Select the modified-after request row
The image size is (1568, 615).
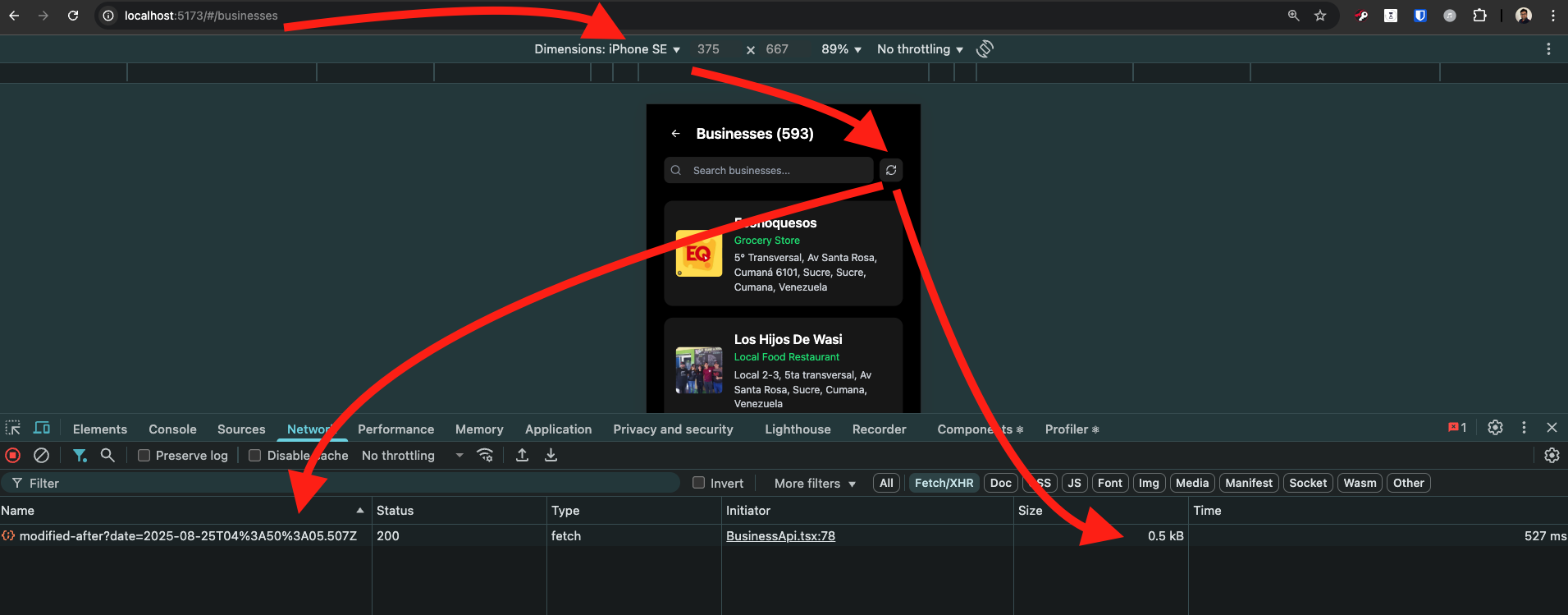pos(784,536)
